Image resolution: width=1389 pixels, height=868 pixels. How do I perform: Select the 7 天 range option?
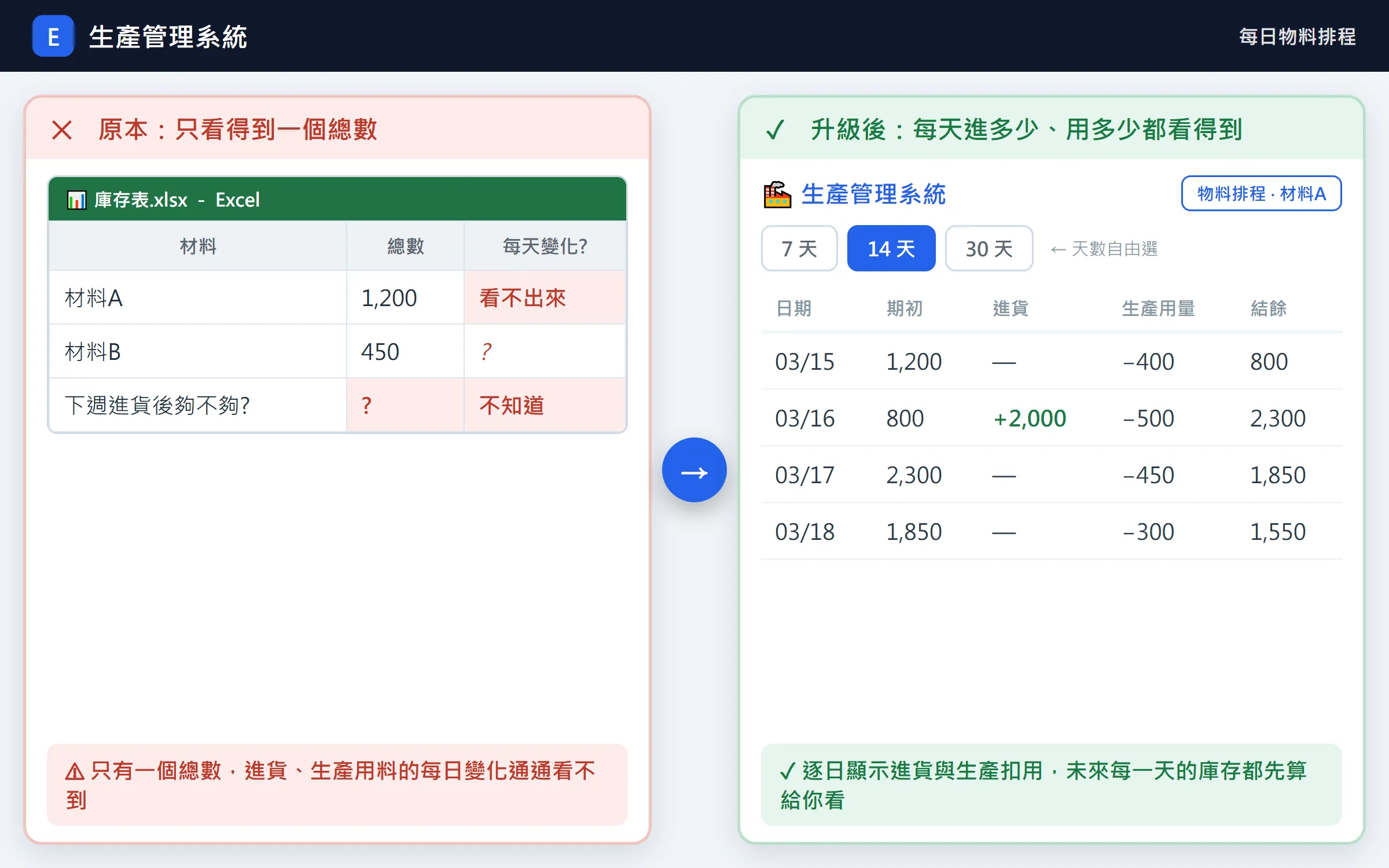[799, 248]
